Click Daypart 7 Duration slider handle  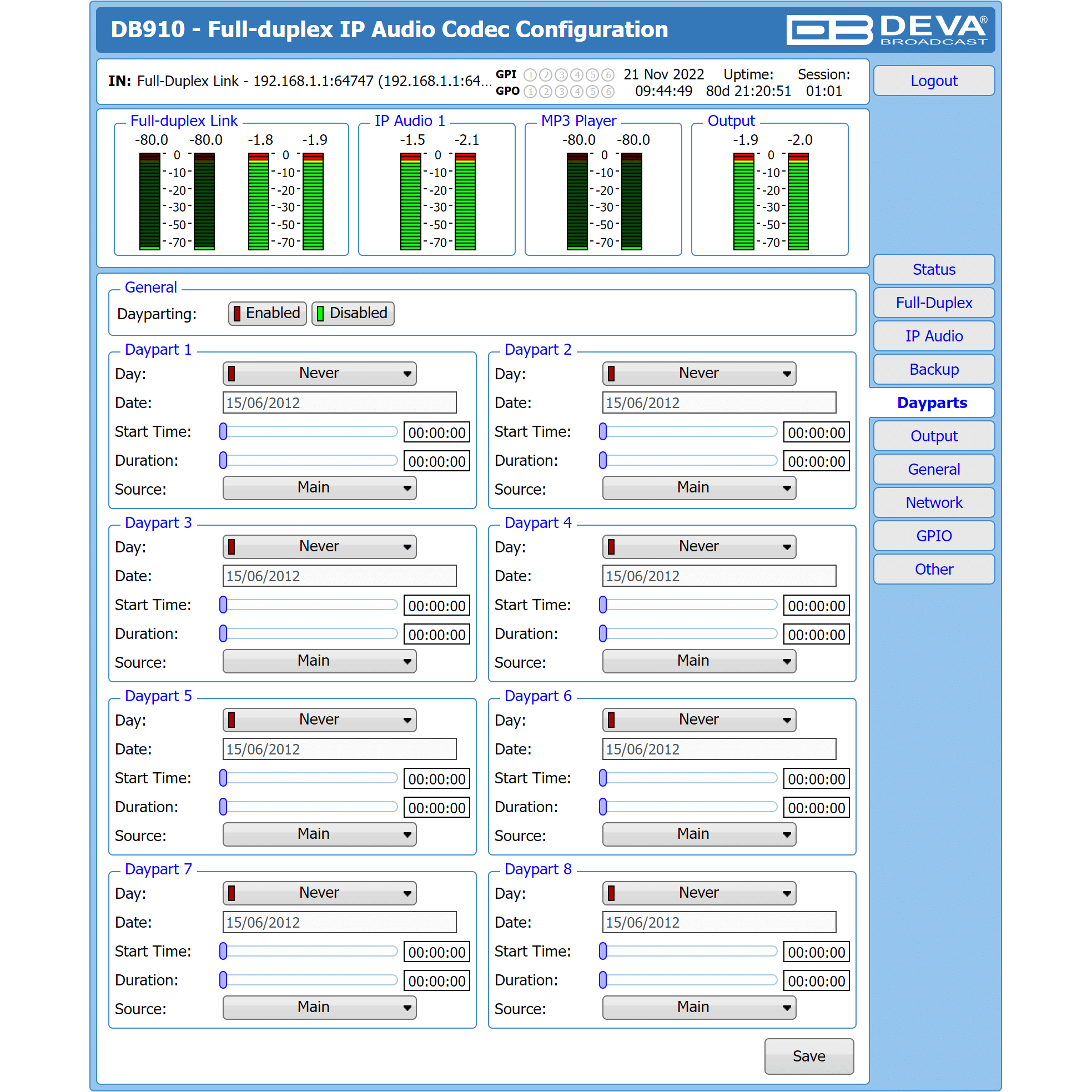(x=223, y=980)
